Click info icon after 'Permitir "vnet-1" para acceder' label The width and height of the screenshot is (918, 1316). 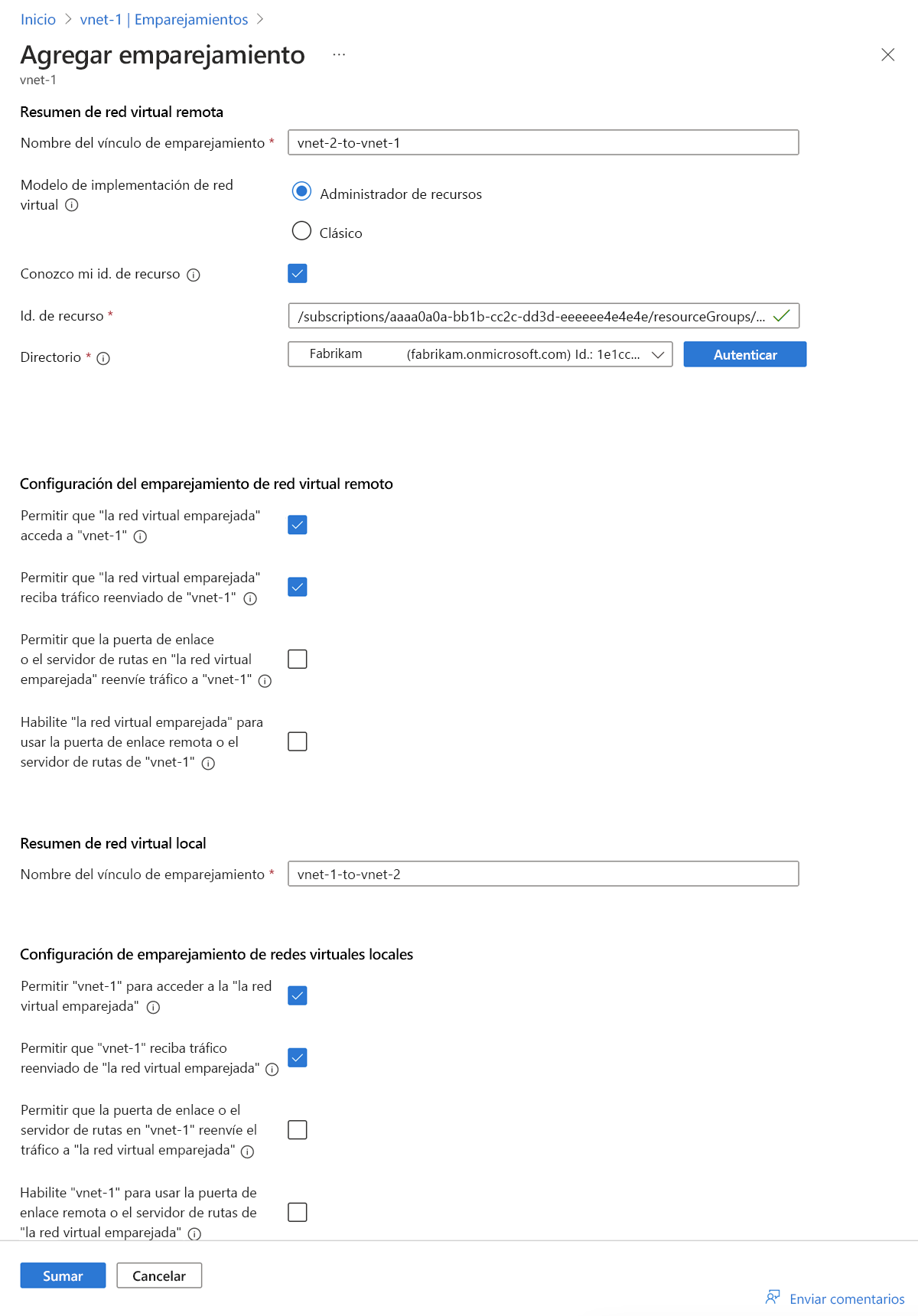(x=153, y=1007)
